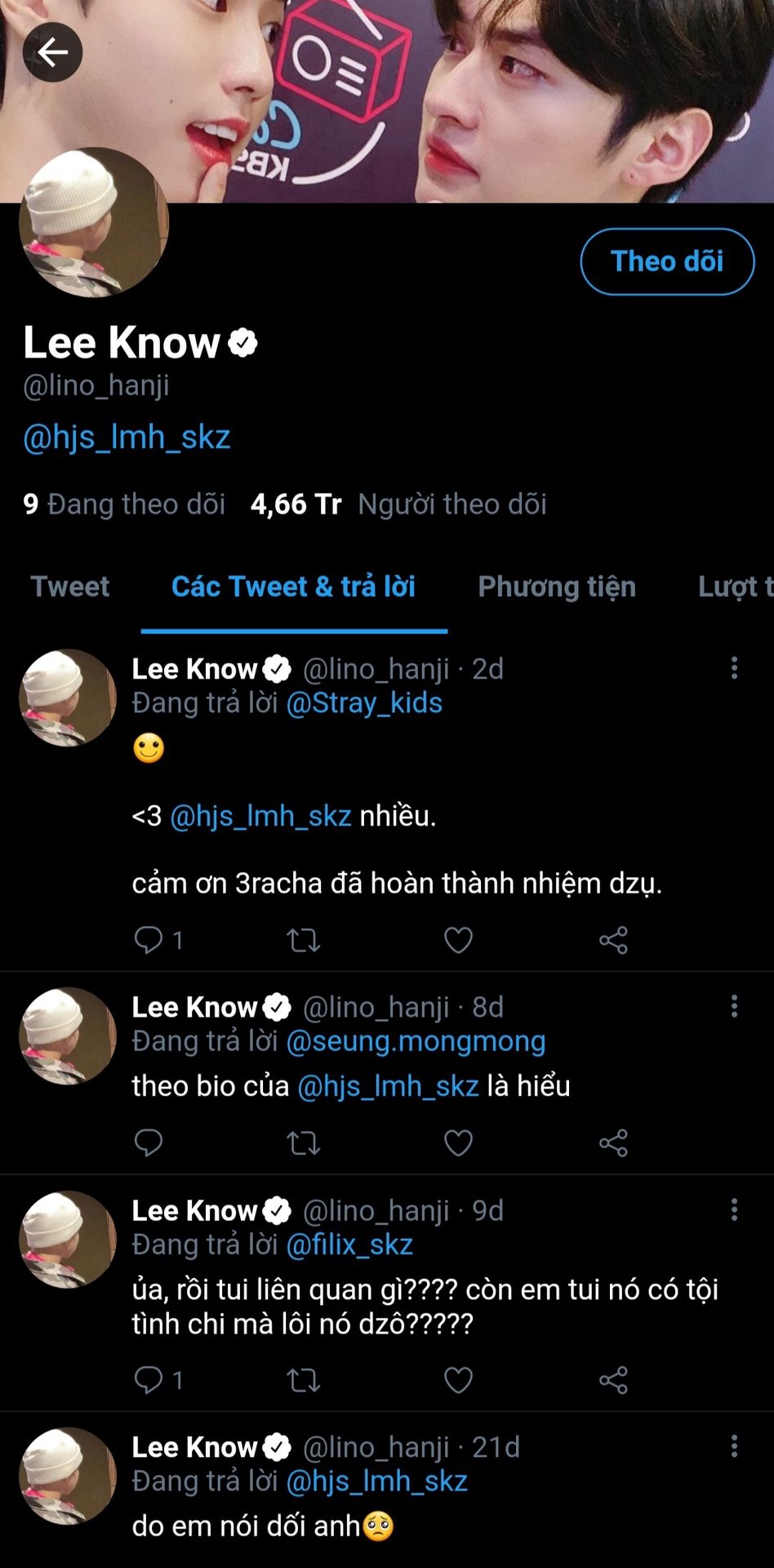Image resolution: width=774 pixels, height=1568 pixels.
Task: Like the reply to @seung.mongmong
Action: pos(458,1143)
